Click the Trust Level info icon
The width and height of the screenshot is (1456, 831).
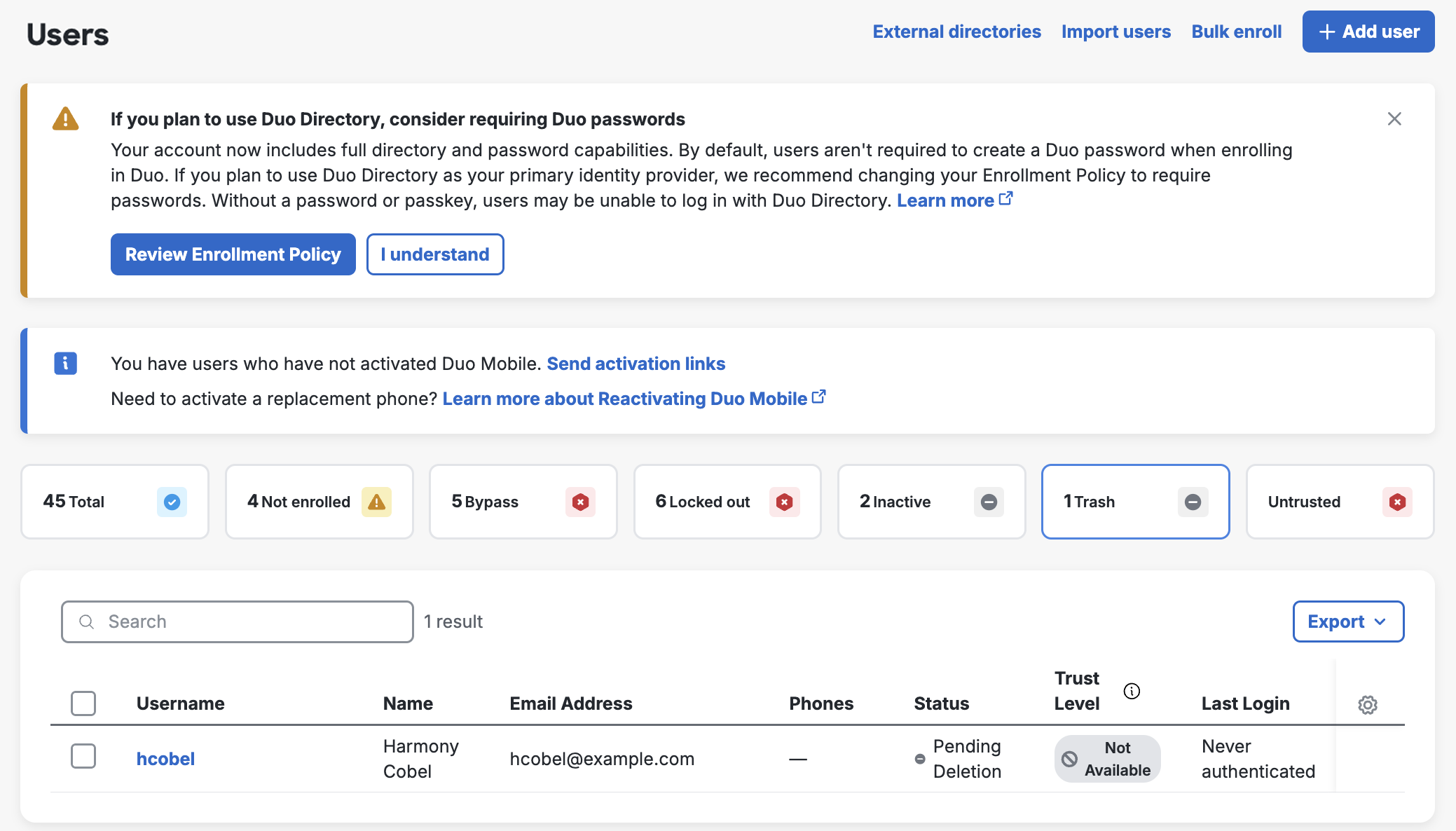(x=1132, y=691)
